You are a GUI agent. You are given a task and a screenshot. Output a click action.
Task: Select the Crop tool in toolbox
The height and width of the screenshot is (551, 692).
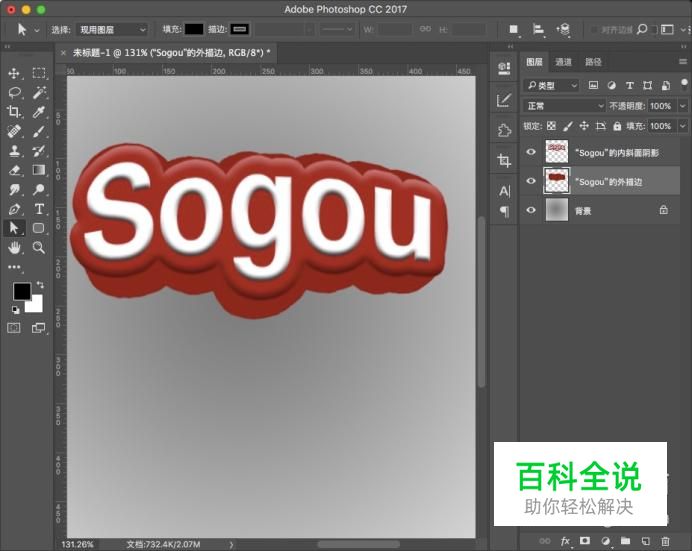[14, 112]
